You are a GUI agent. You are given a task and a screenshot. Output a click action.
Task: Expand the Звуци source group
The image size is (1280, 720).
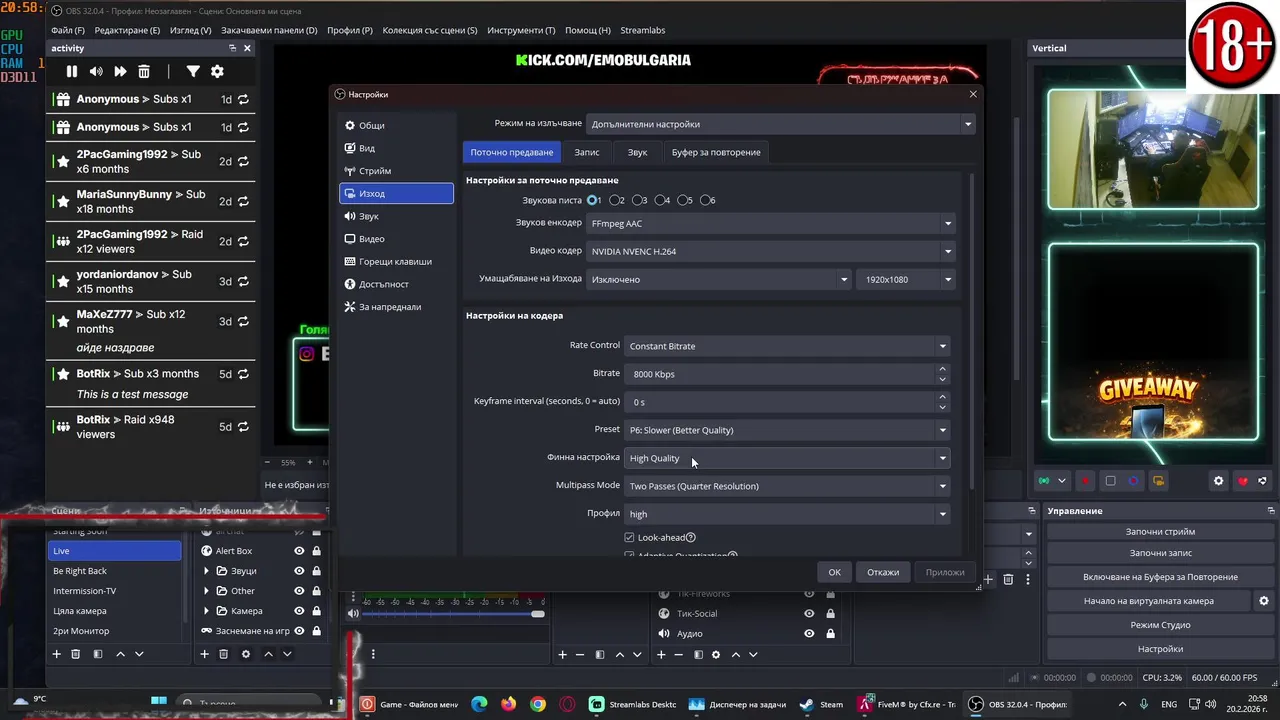click(x=207, y=571)
